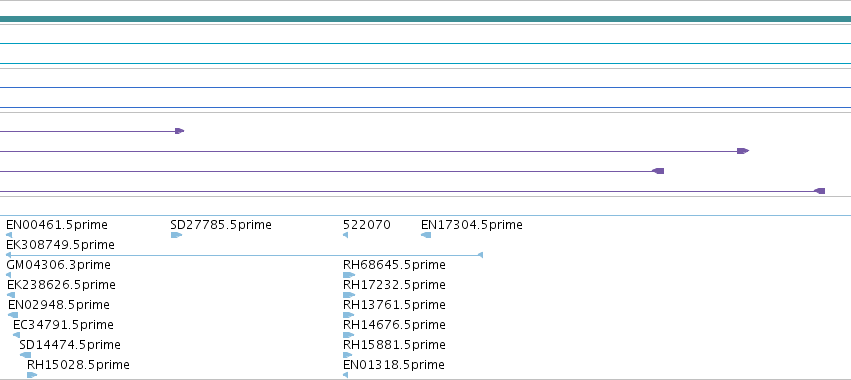Select the EC34791.5prime feature arrow
The width and height of the screenshot is (851, 380).
pos(16,335)
